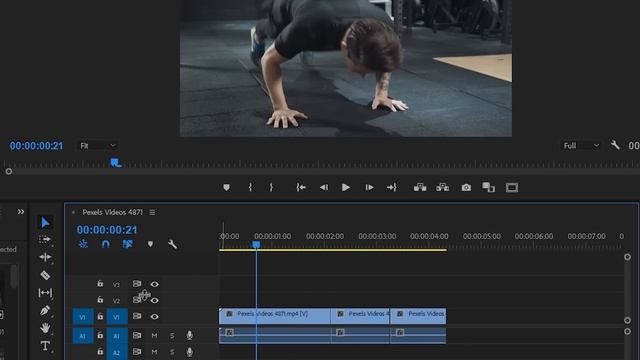Select the Hand tool

(45, 328)
